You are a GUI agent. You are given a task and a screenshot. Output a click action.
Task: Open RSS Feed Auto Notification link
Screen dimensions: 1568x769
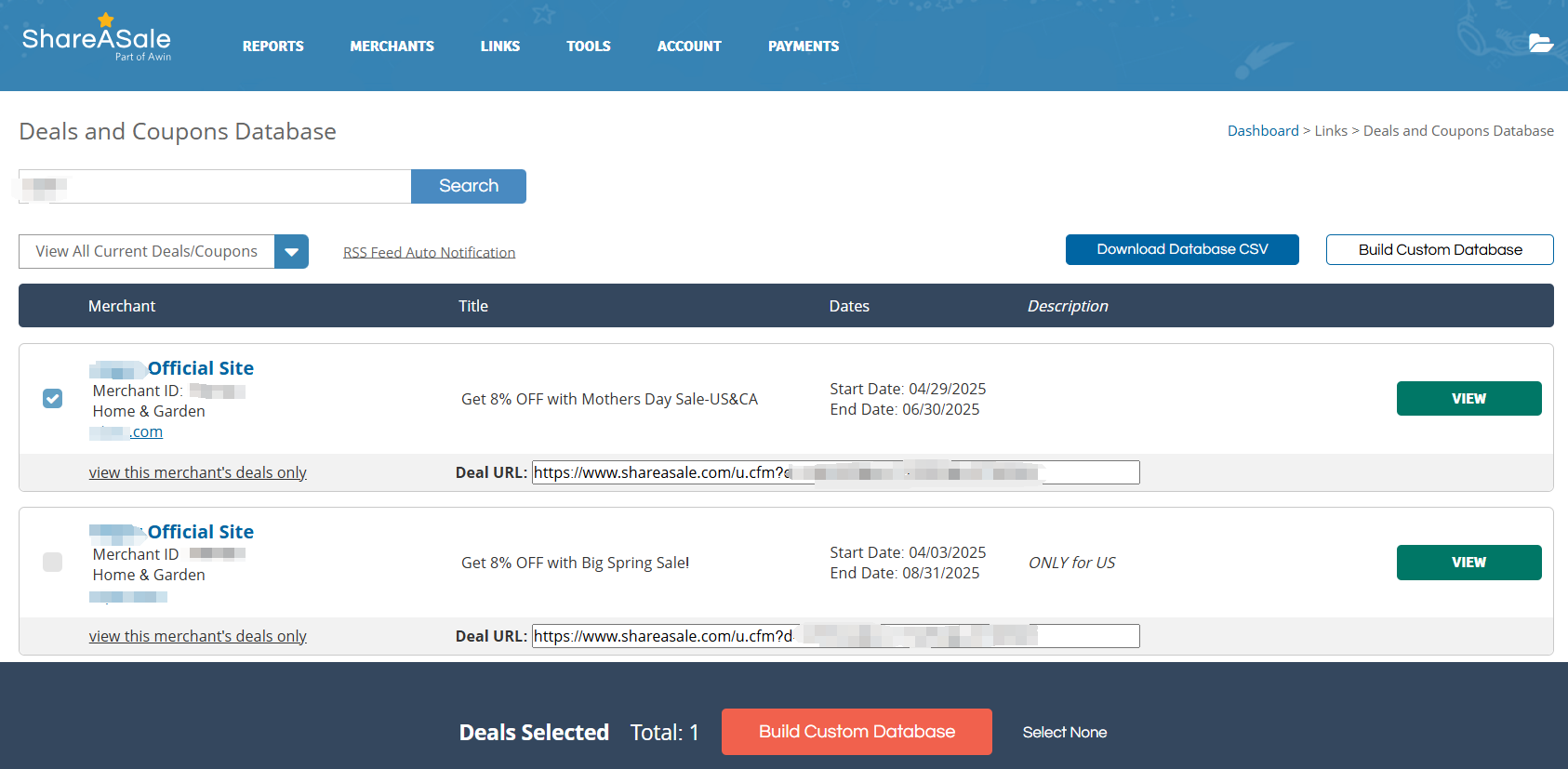click(429, 253)
